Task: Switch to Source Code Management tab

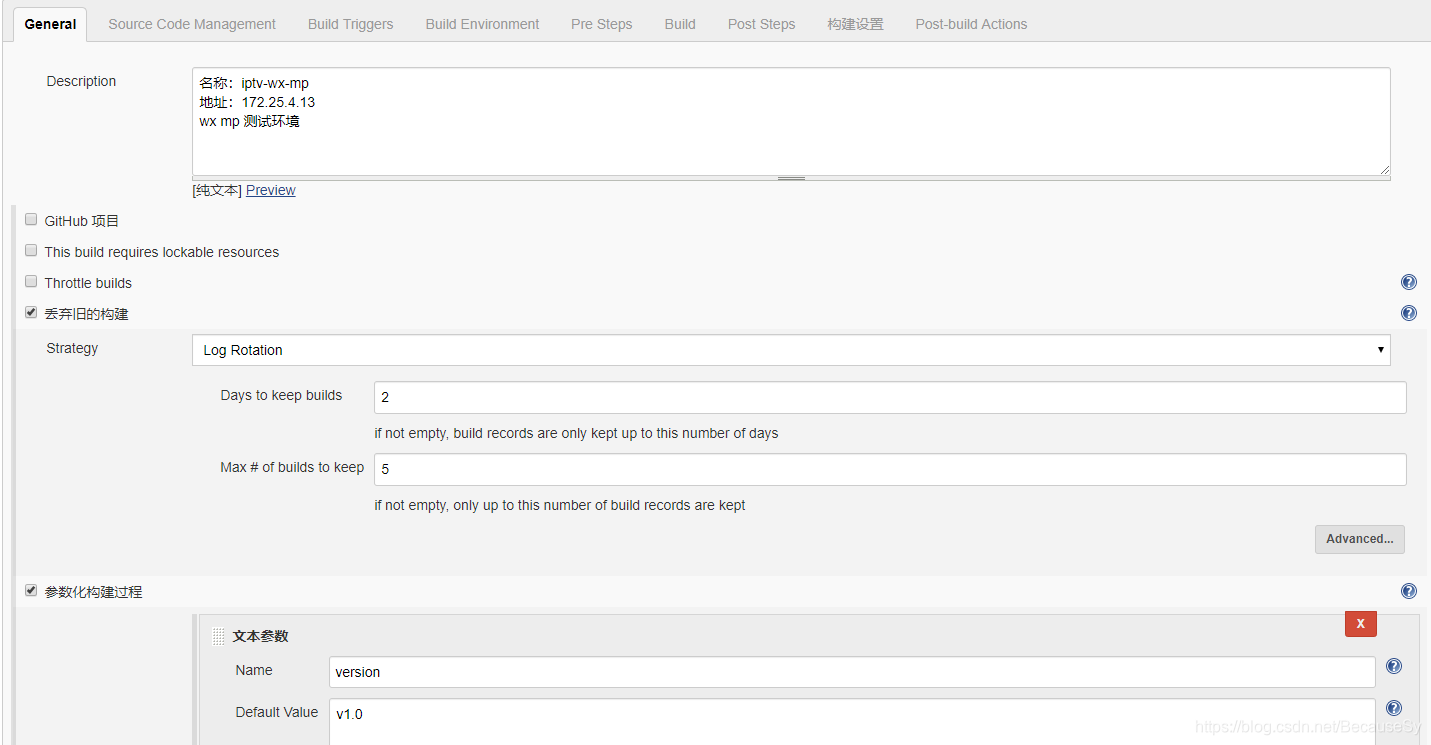Action: point(192,24)
